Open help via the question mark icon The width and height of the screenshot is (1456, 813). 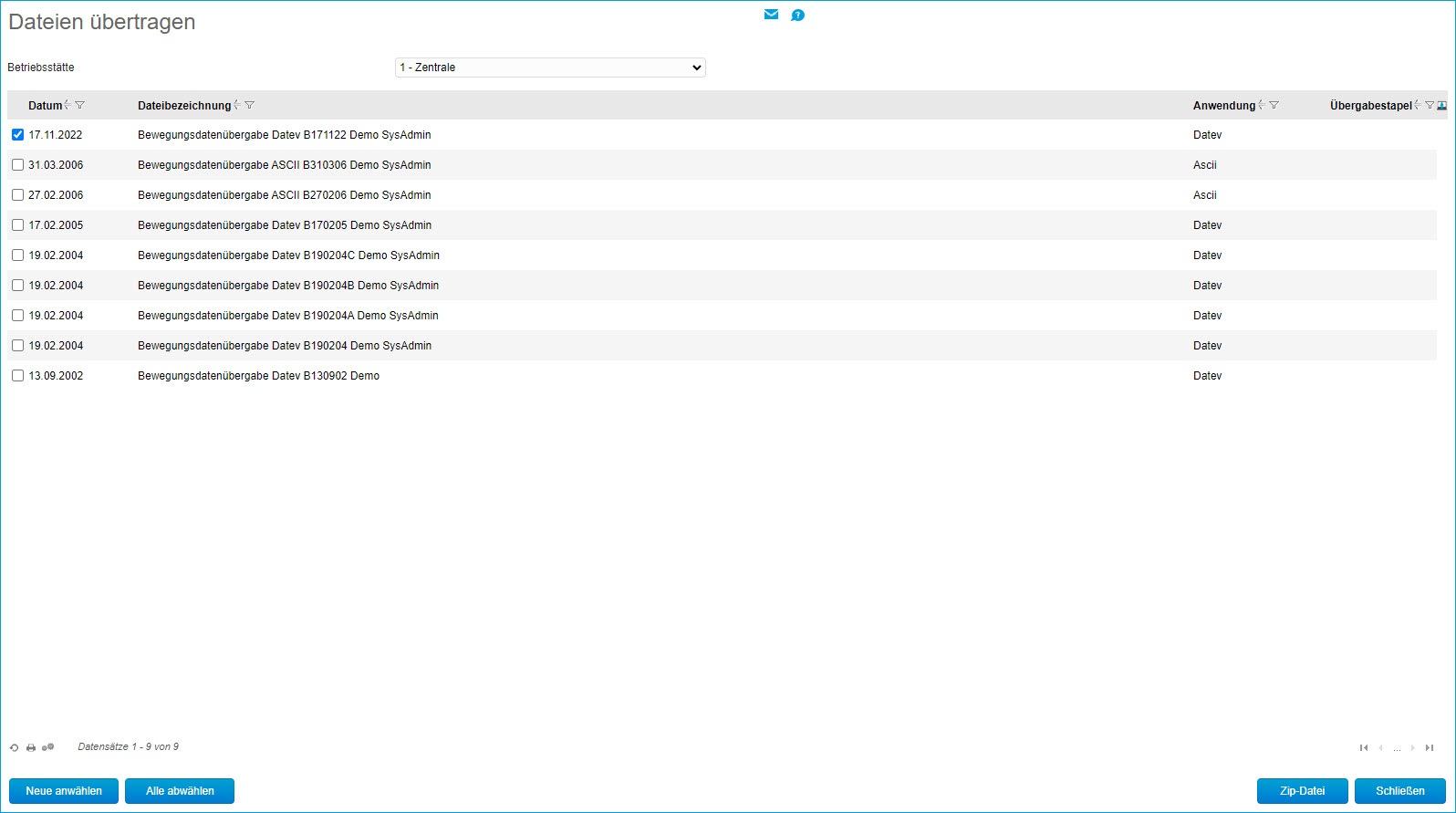pyautogui.click(x=797, y=16)
